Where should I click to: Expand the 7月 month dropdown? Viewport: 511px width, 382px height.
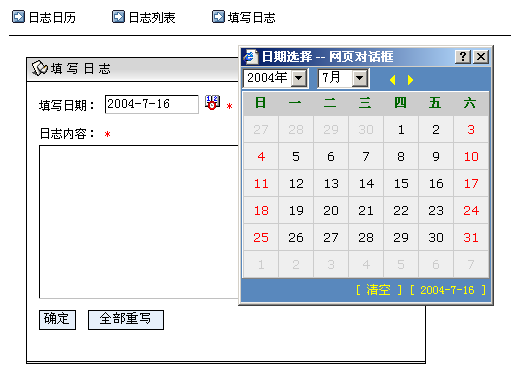point(360,79)
